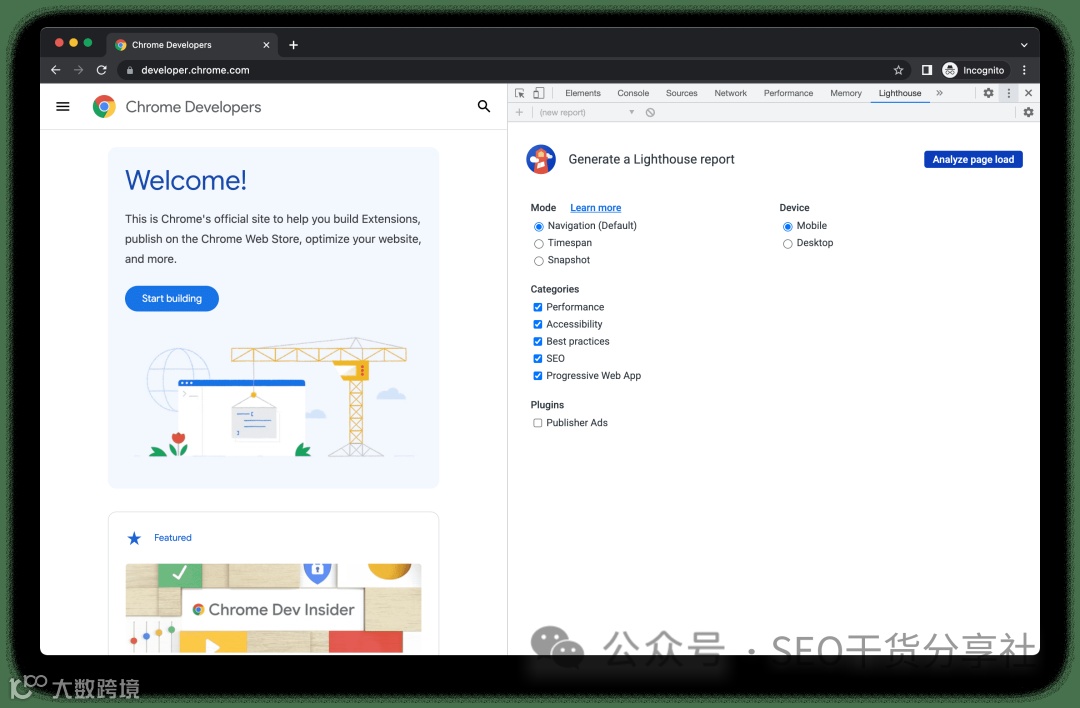Open Lighthouse settings gear icon
The height and width of the screenshot is (708, 1080).
point(1028,112)
